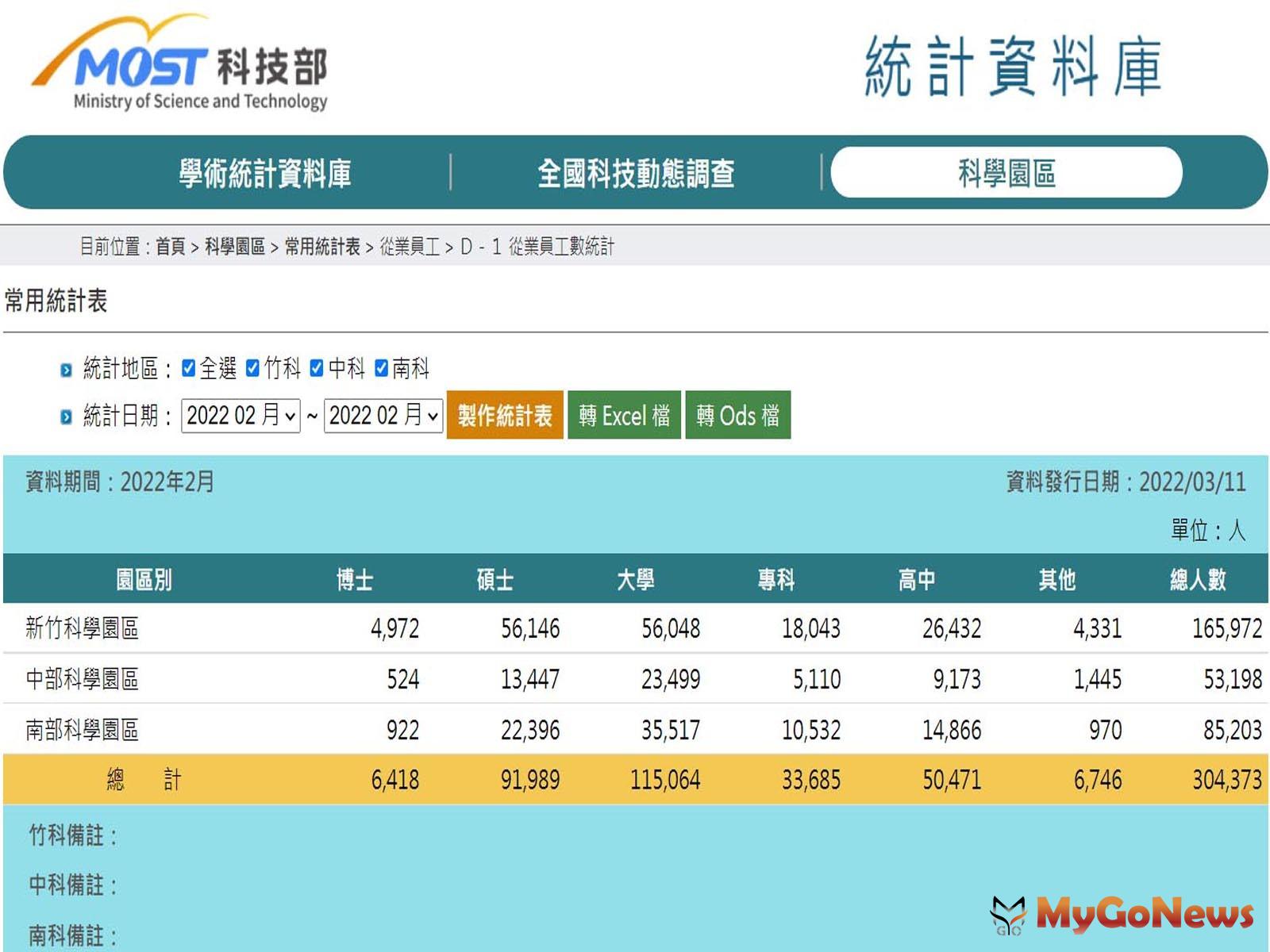Click the grand total 304,373
1270x952 pixels.
tap(1227, 781)
